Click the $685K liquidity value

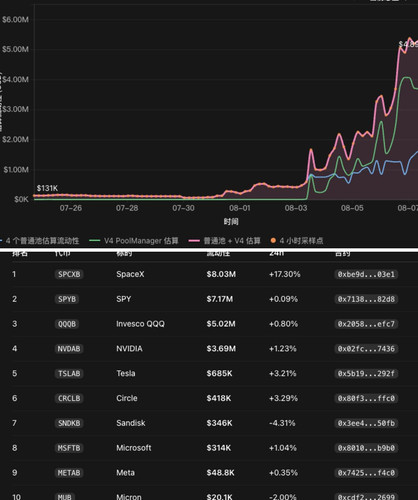219,373
